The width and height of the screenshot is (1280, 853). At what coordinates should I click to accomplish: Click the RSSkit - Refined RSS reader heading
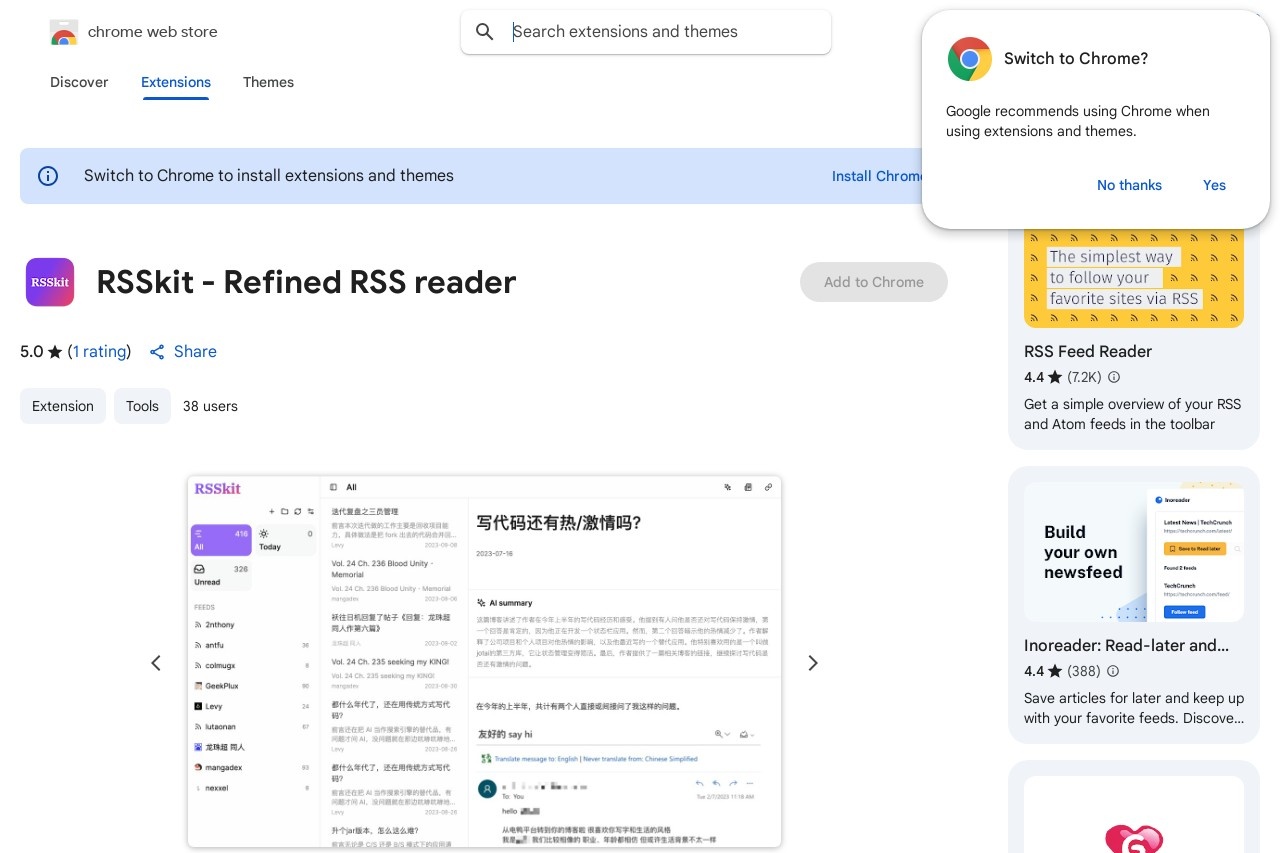[306, 282]
